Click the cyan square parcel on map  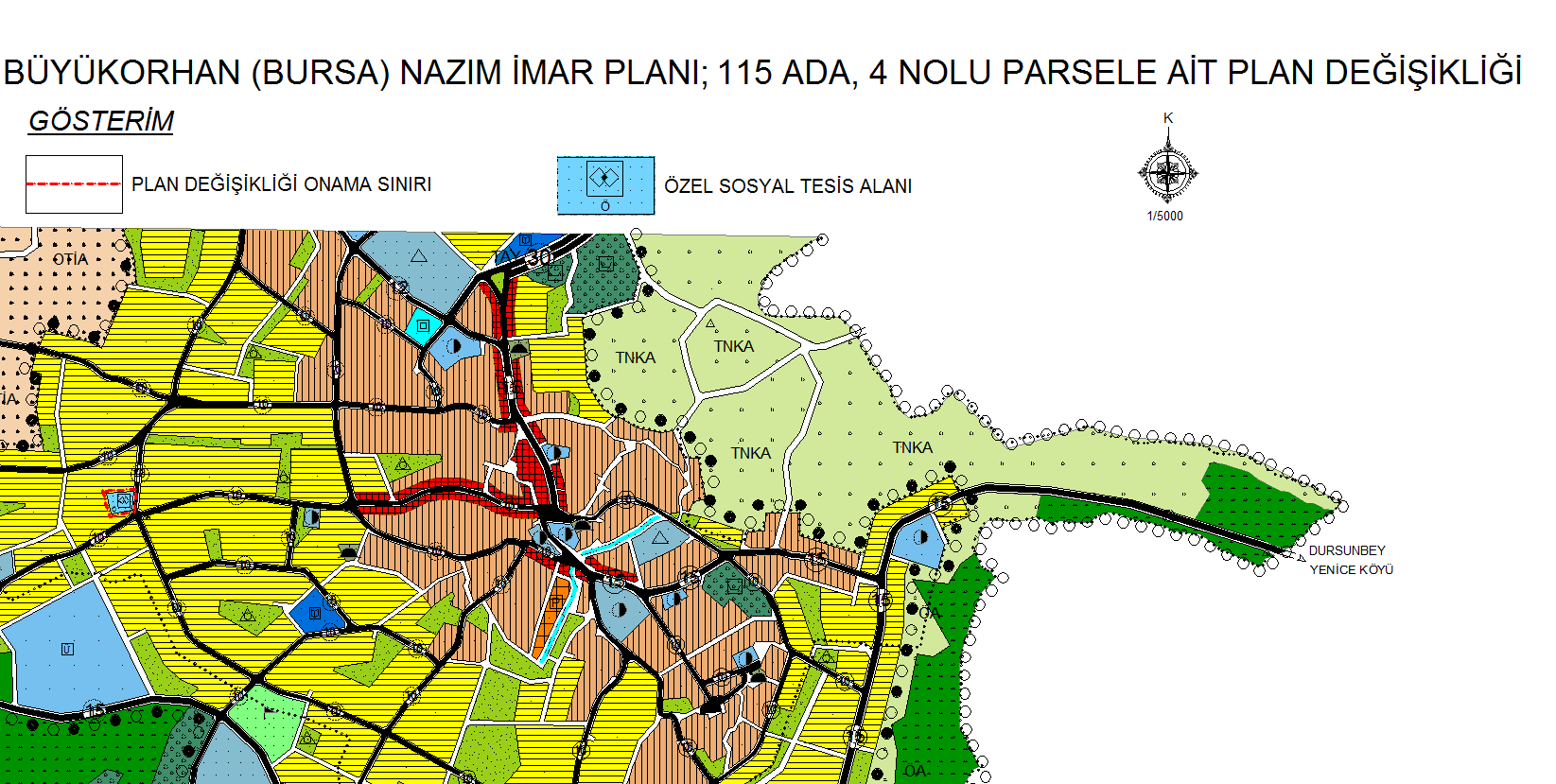pos(424,325)
